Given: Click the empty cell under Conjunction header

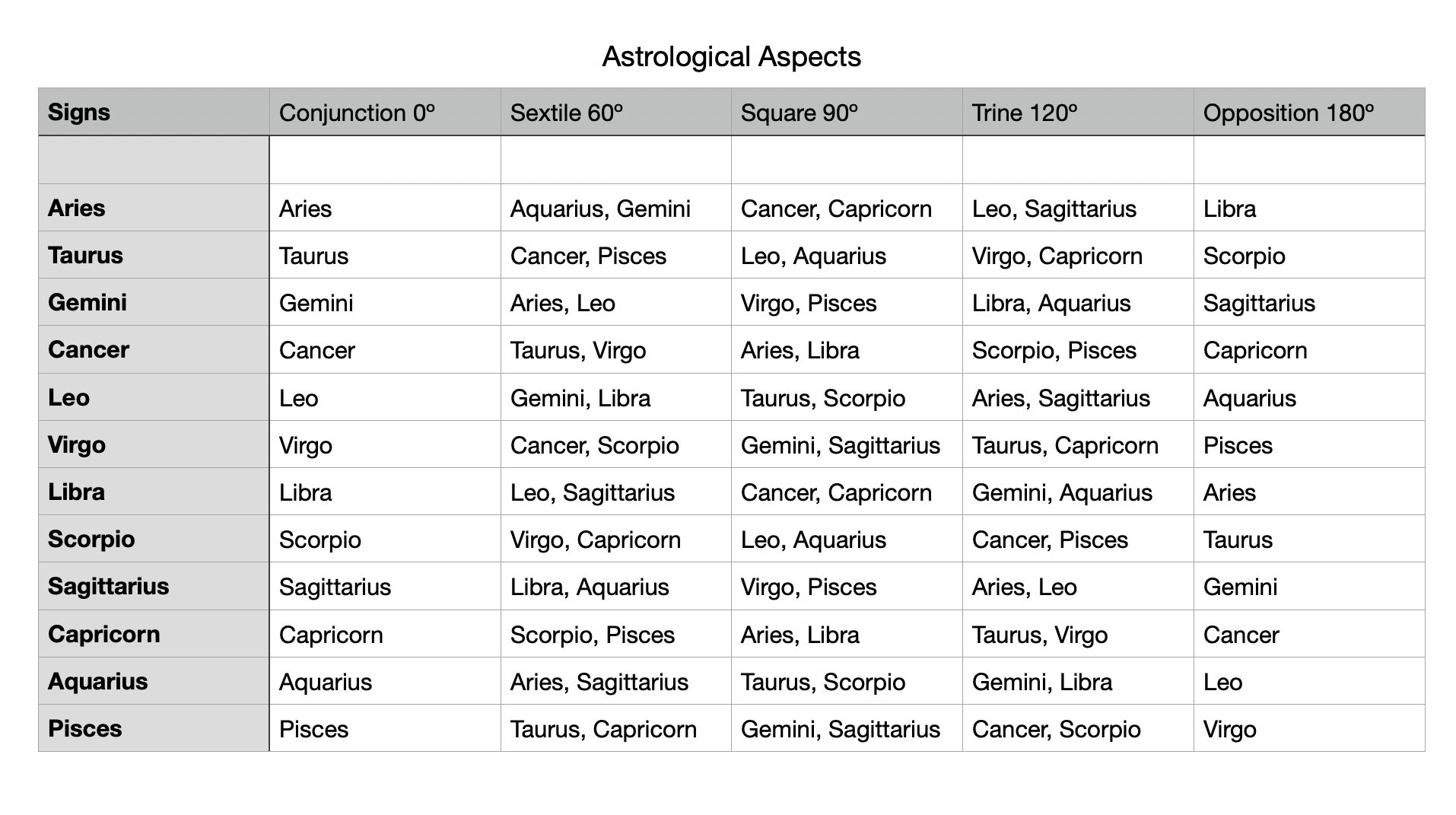Looking at the screenshot, I should tap(385, 161).
